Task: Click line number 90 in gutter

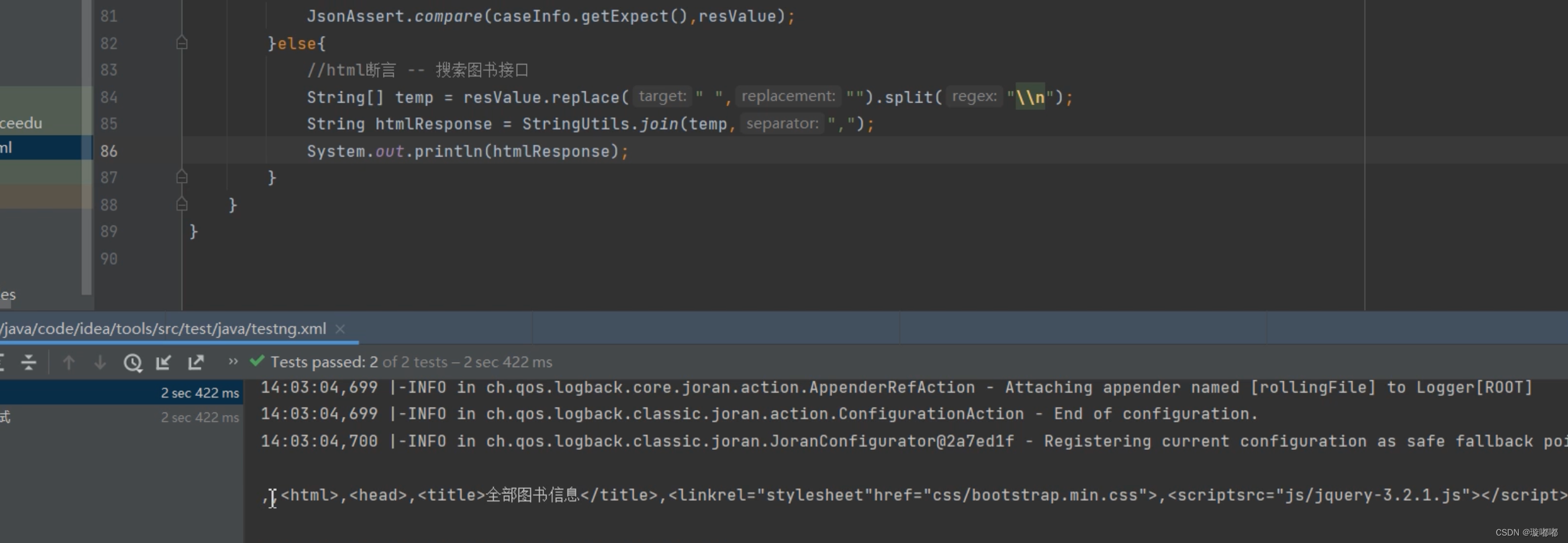Action: click(x=109, y=258)
